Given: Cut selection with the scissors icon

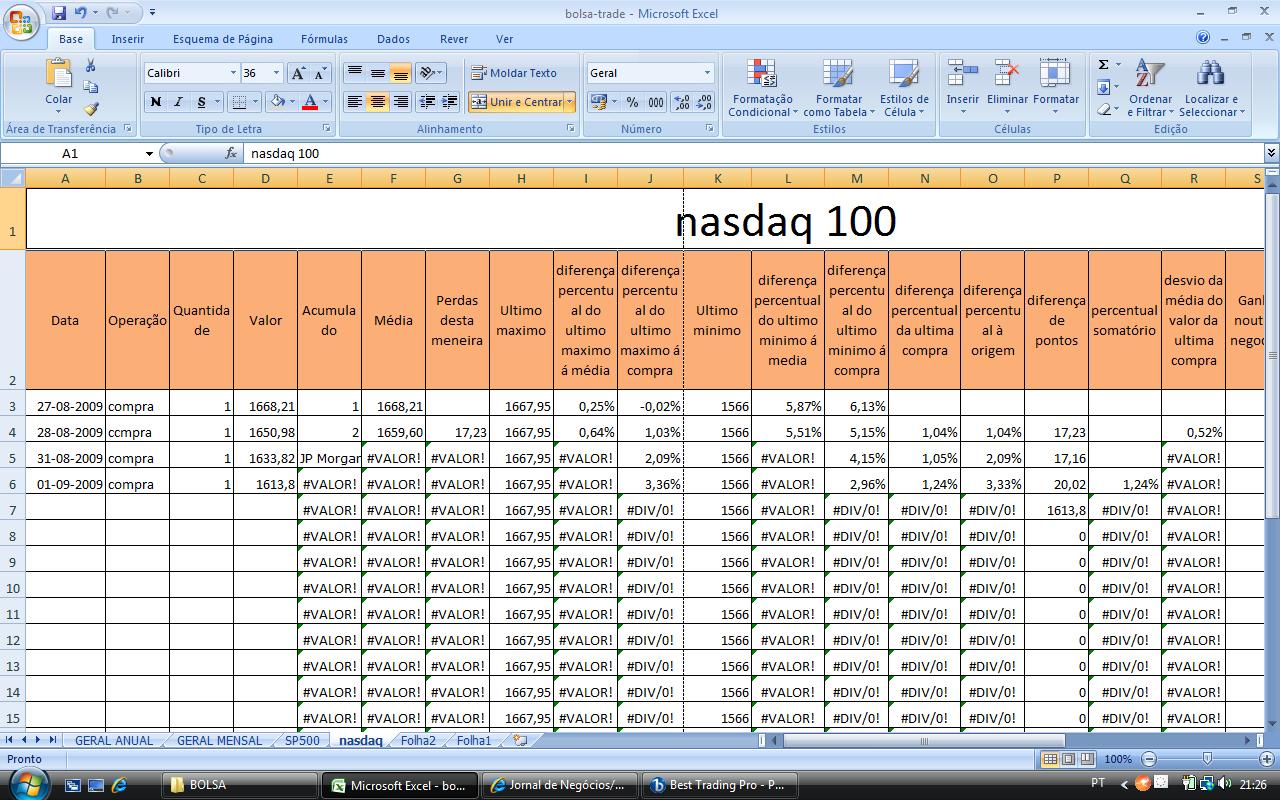Looking at the screenshot, I should coord(91,66).
